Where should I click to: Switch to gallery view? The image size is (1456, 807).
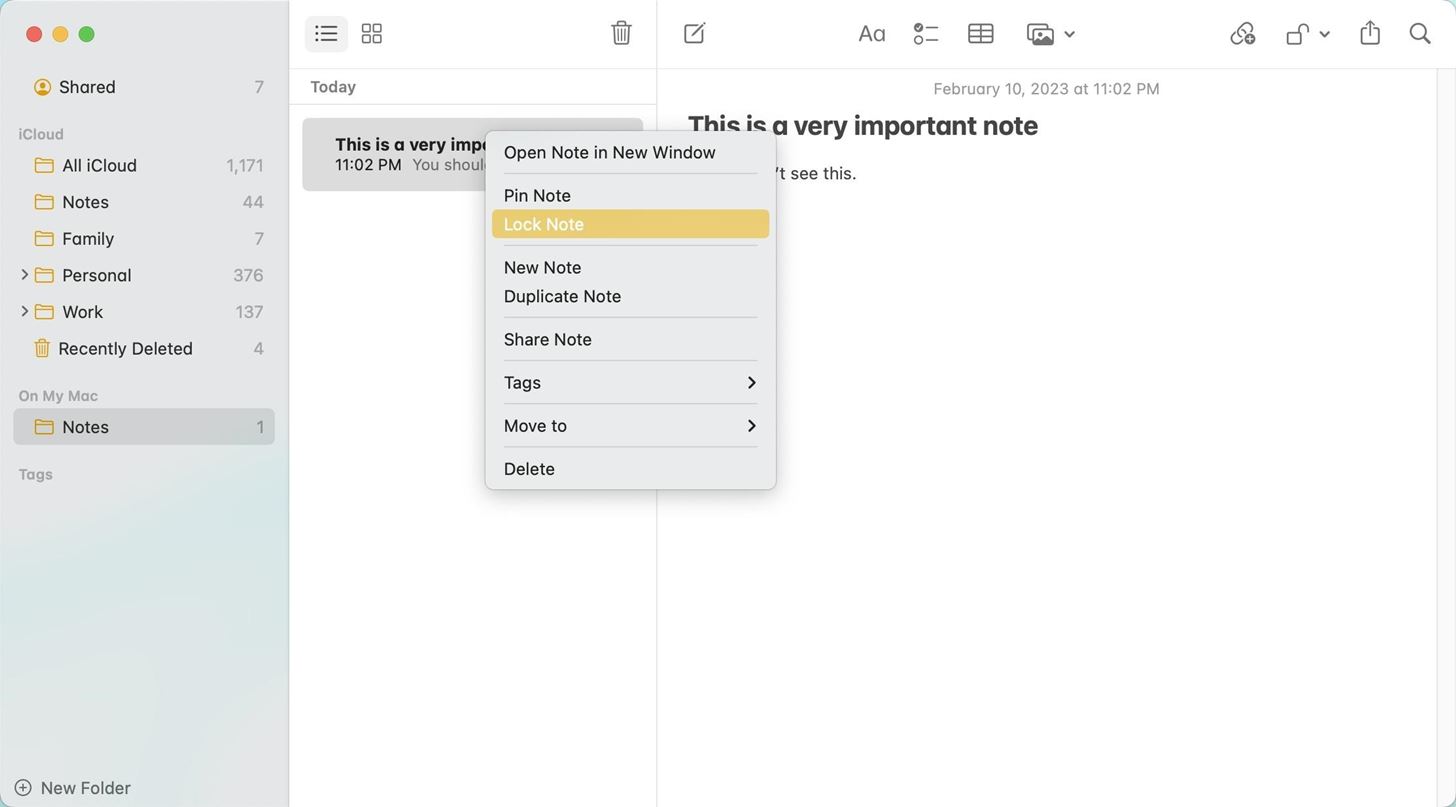click(x=371, y=33)
